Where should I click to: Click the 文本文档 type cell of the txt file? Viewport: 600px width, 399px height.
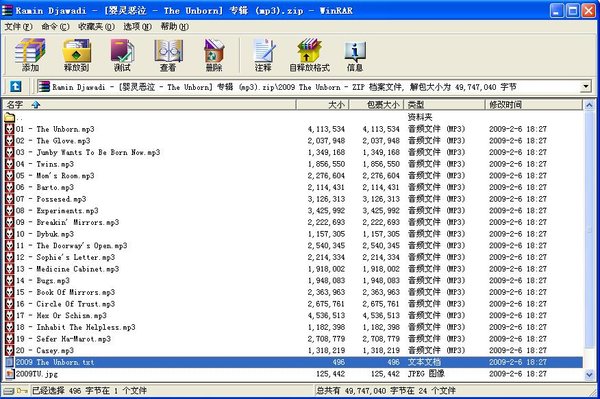(x=424, y=362)
